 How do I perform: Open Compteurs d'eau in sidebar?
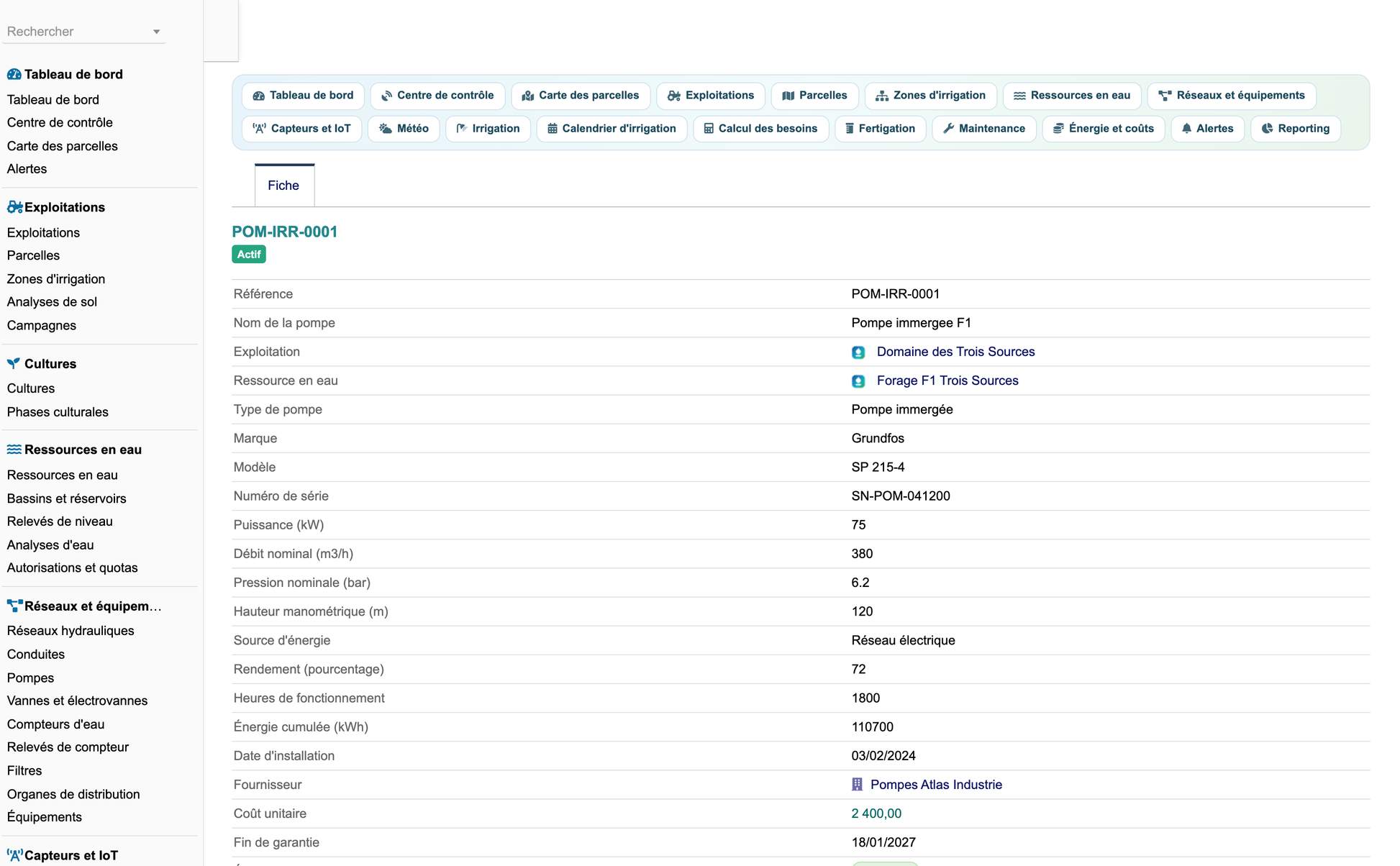click(55, 724)
